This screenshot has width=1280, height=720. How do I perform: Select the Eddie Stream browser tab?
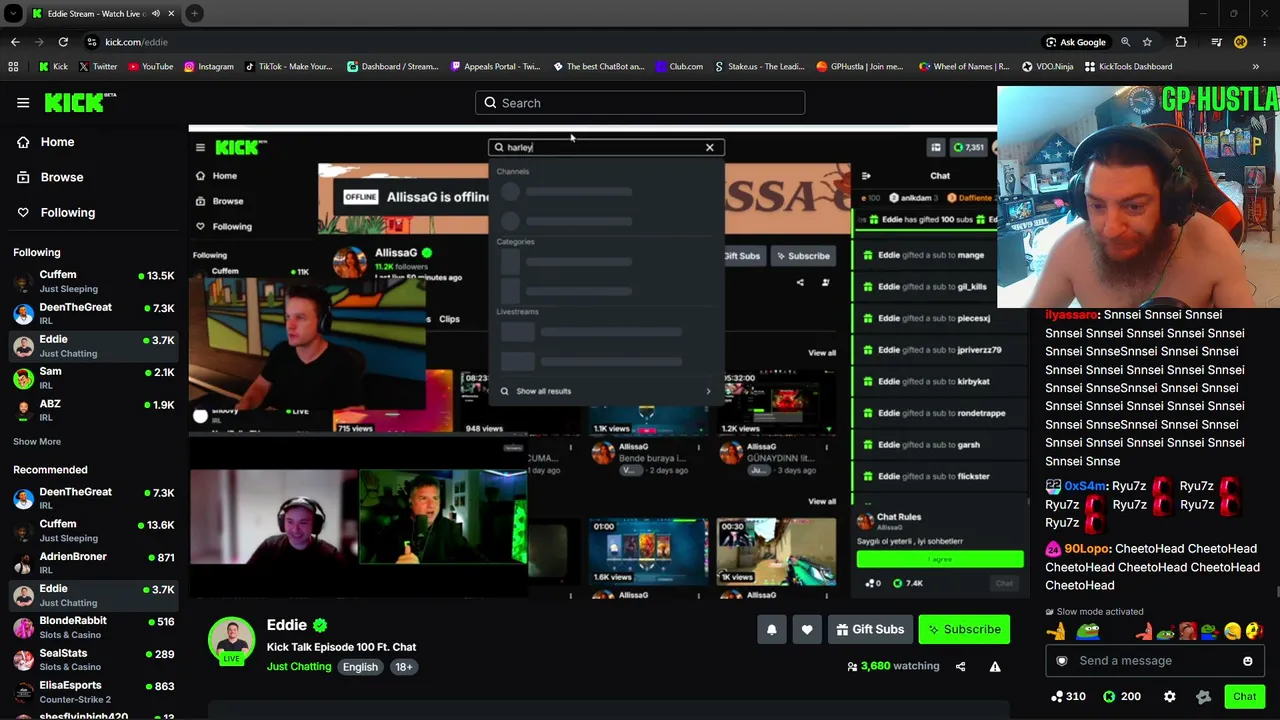(103, 14)
